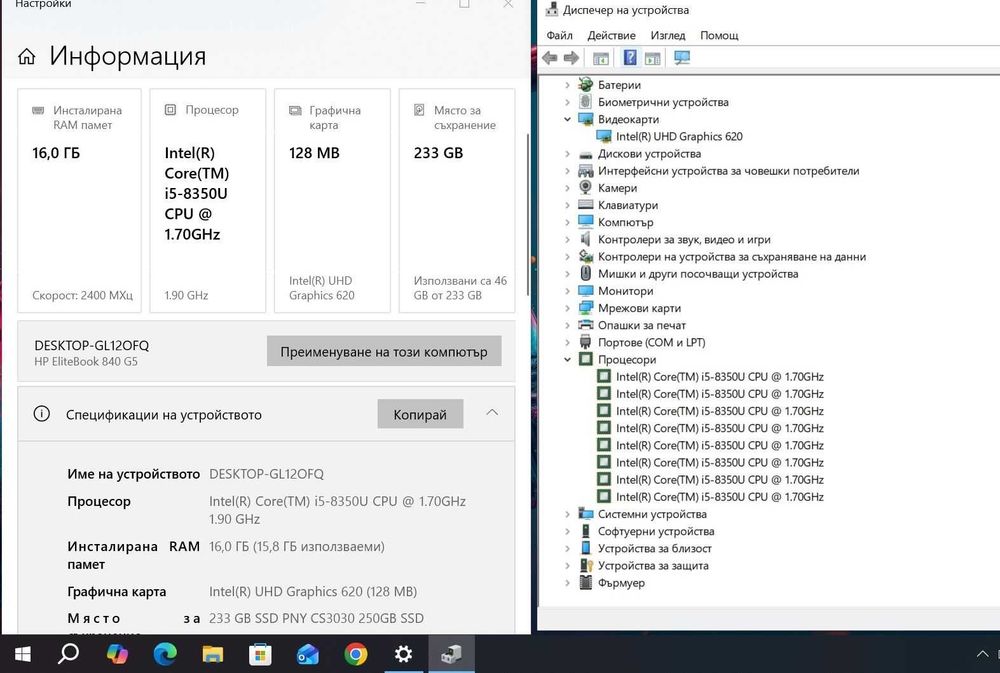Expand Дискови устройства node
This screenshot has width=1000, height=673.
(567, 154)
